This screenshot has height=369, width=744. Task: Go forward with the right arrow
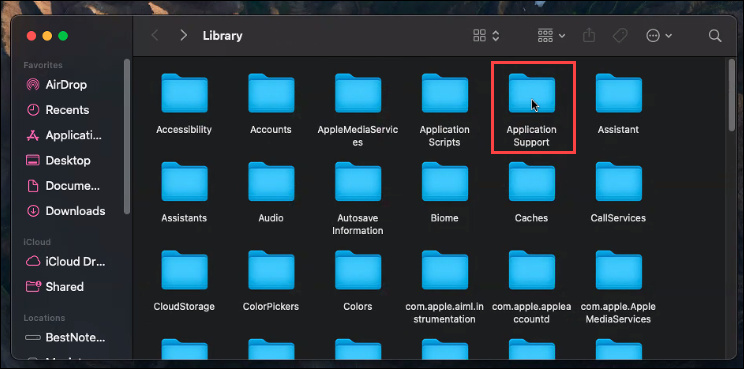tap(184, 36)
